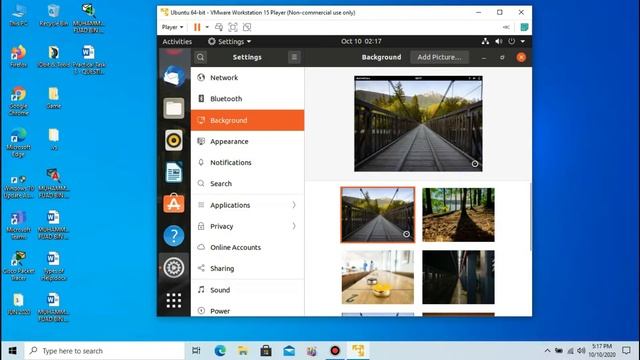Open Mail app on Windows taskbar
Viewport: 640px width, 360px height.
coord(289,351)
